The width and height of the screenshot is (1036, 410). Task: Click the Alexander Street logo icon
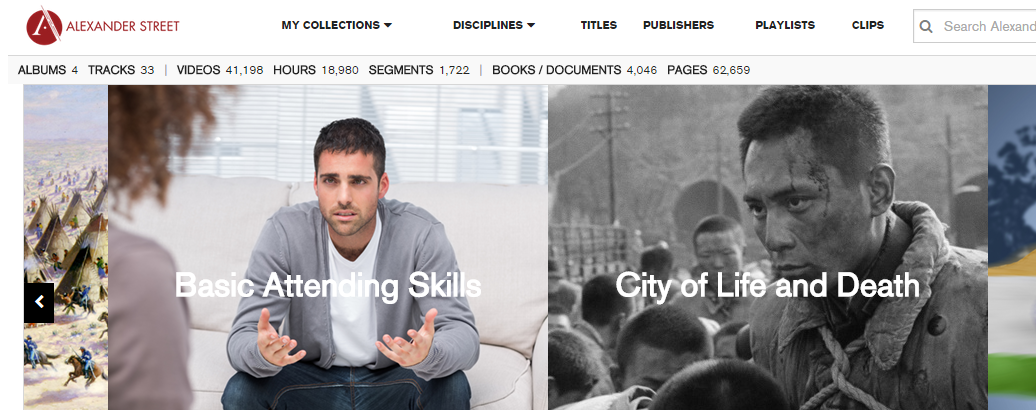[44, 26]
